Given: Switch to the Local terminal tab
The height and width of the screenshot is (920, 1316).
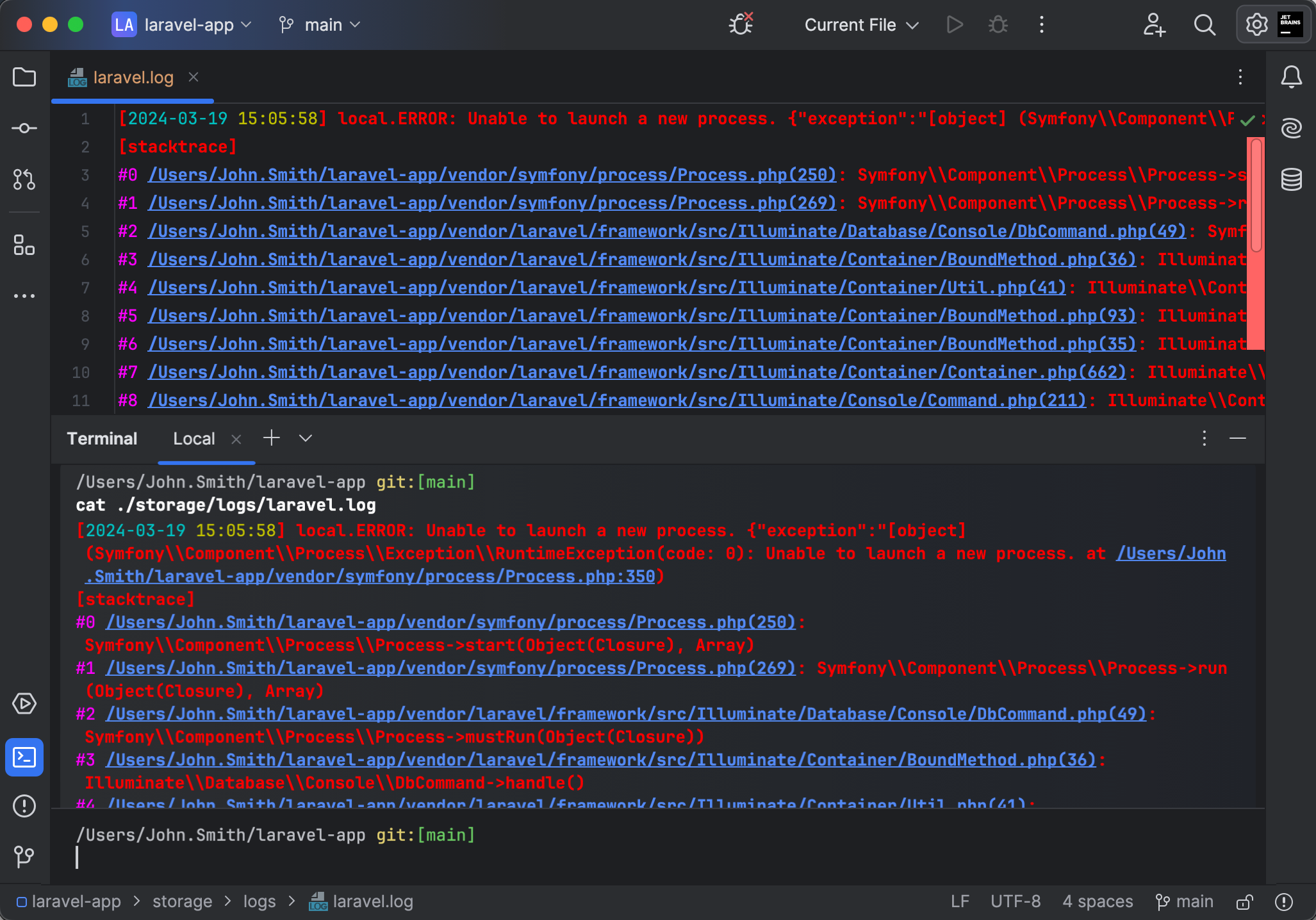Looking at the screenshot, I should [193, 439].
